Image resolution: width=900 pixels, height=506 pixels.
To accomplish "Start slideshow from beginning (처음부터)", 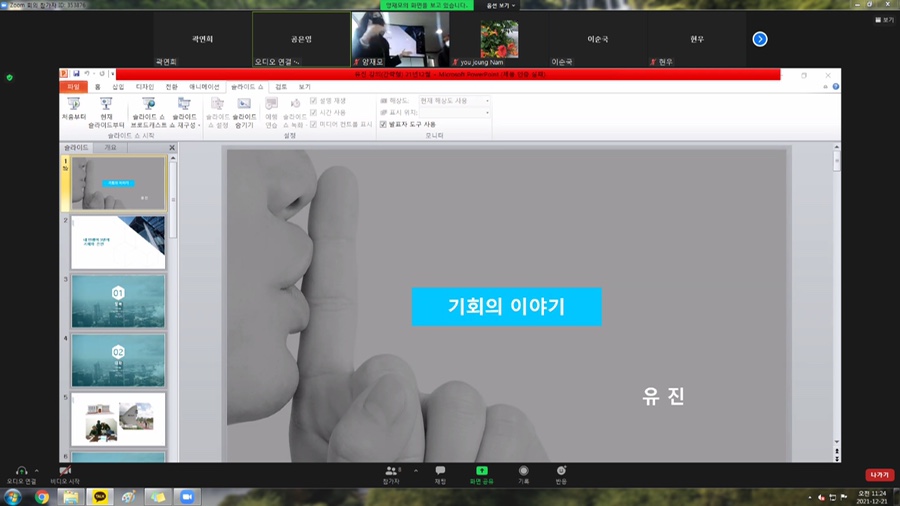I will (x=73, y=108).
